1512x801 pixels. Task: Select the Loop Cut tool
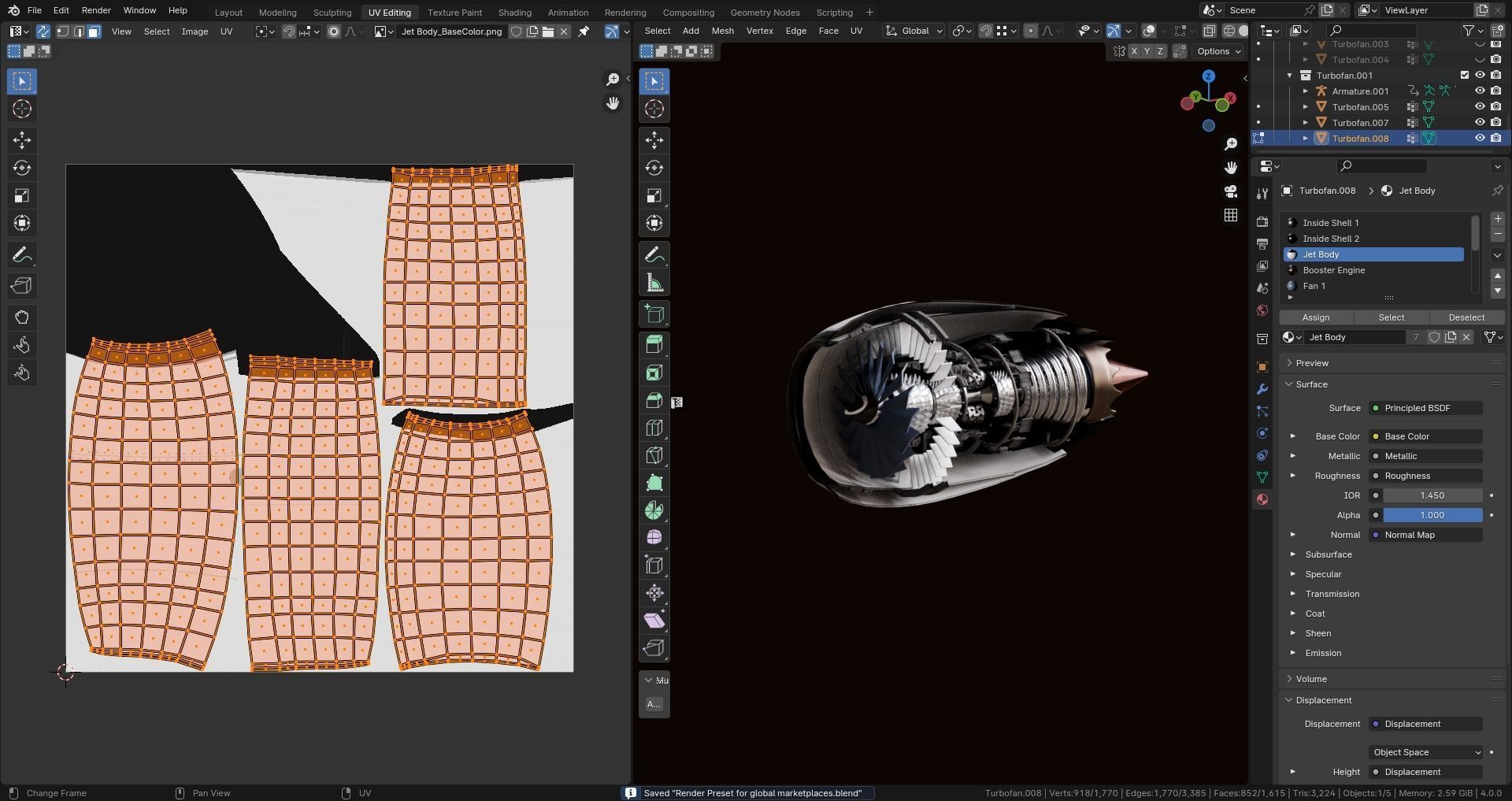pyautogui.click(x=654, y=428)
